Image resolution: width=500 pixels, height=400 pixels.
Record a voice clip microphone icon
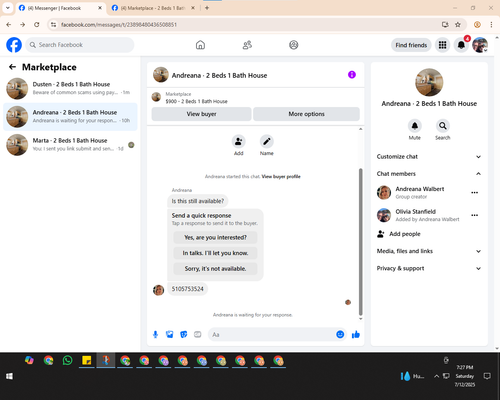tap(155, 334)
